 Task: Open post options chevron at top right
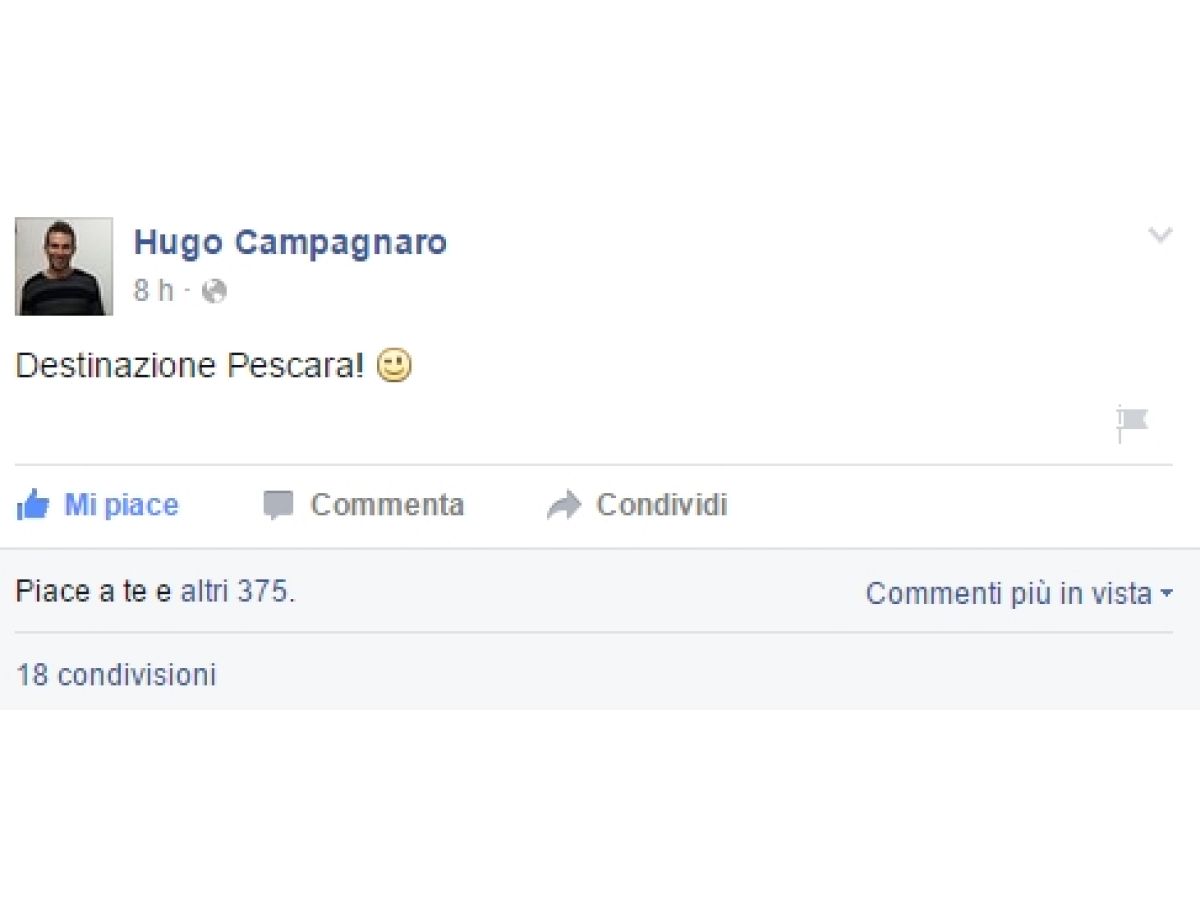(1160, 235)
